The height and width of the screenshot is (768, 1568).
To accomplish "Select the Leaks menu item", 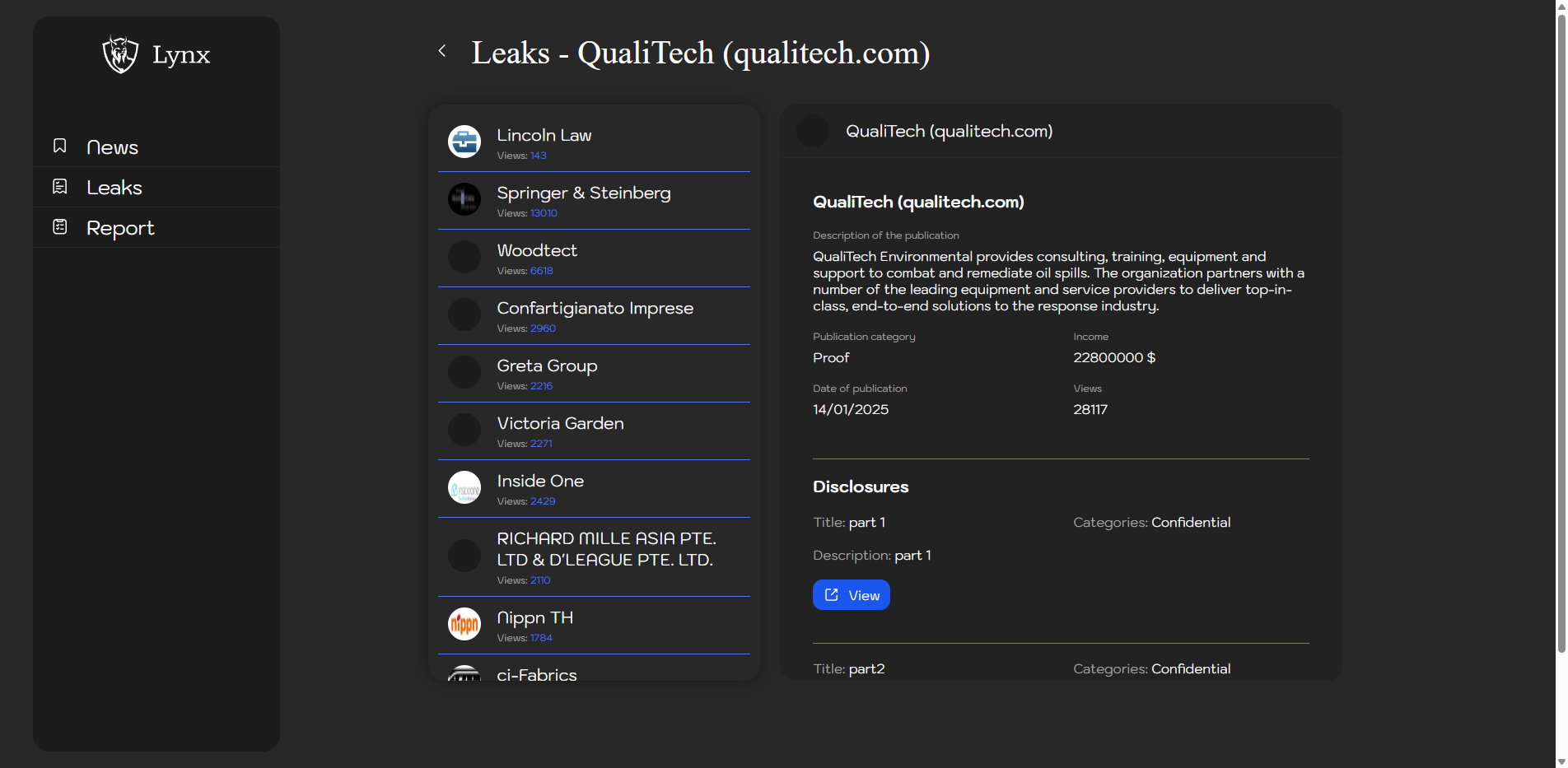I will [x=114, y=188].
